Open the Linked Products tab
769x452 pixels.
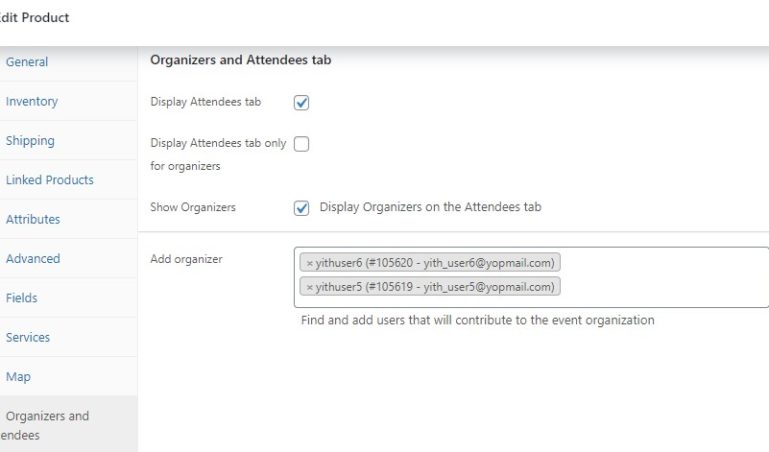[50, 180]
